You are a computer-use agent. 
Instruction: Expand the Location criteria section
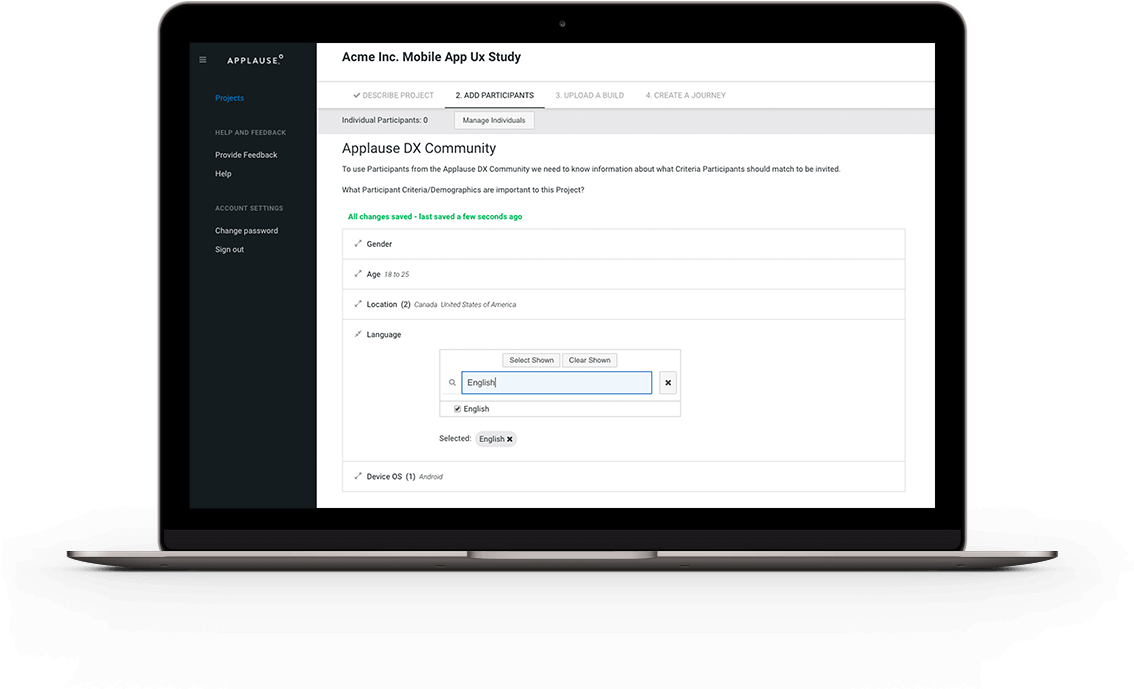358,304
